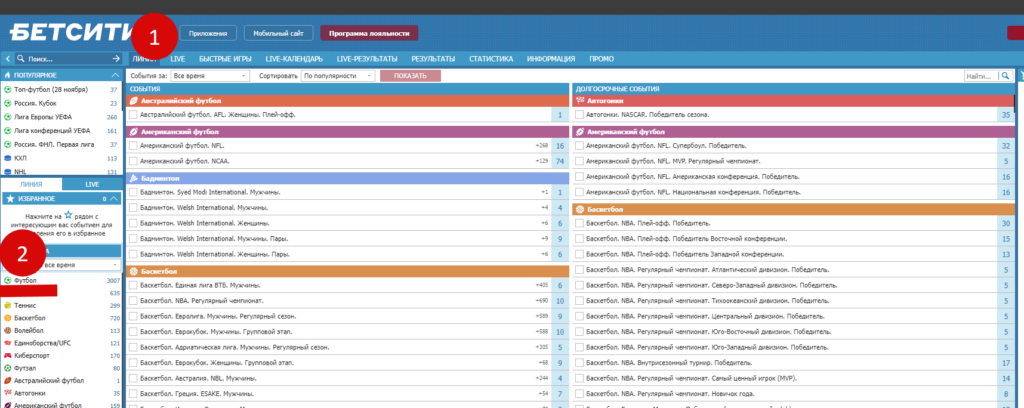Collapse the События Австралийский футбол group header

tap(347, 101)
